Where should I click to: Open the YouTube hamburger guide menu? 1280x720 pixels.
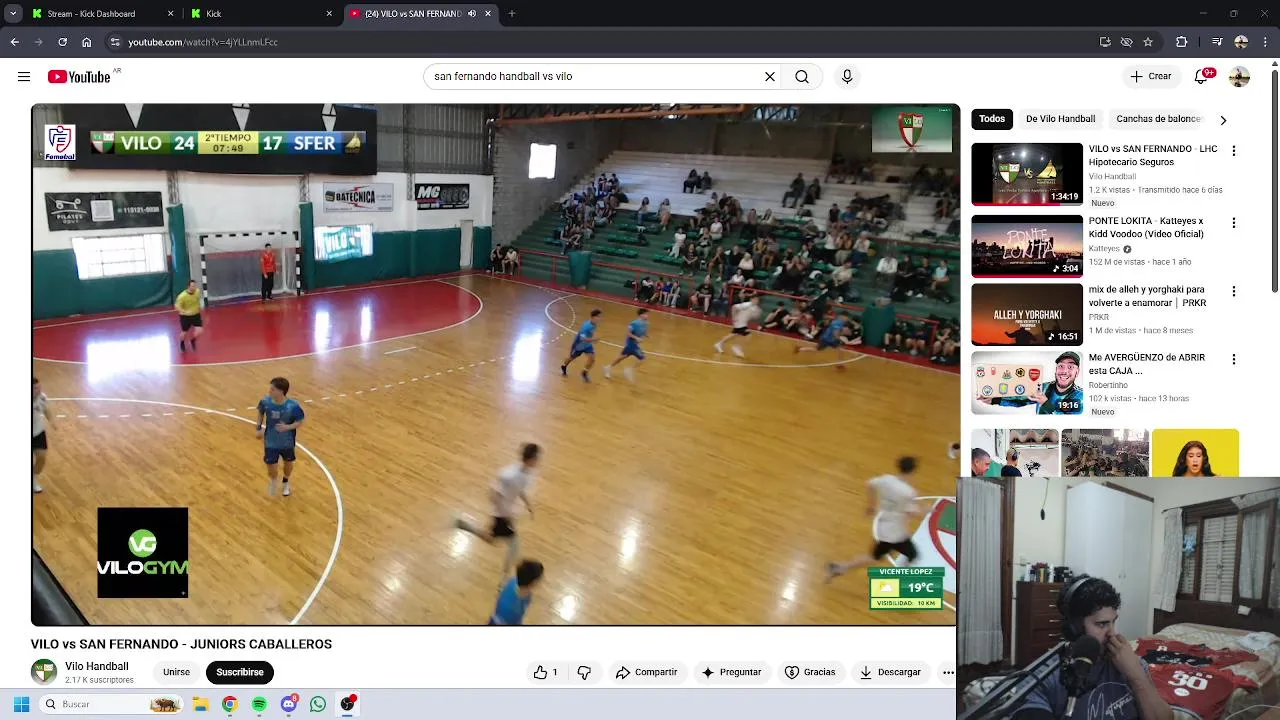tap(24, 77)
